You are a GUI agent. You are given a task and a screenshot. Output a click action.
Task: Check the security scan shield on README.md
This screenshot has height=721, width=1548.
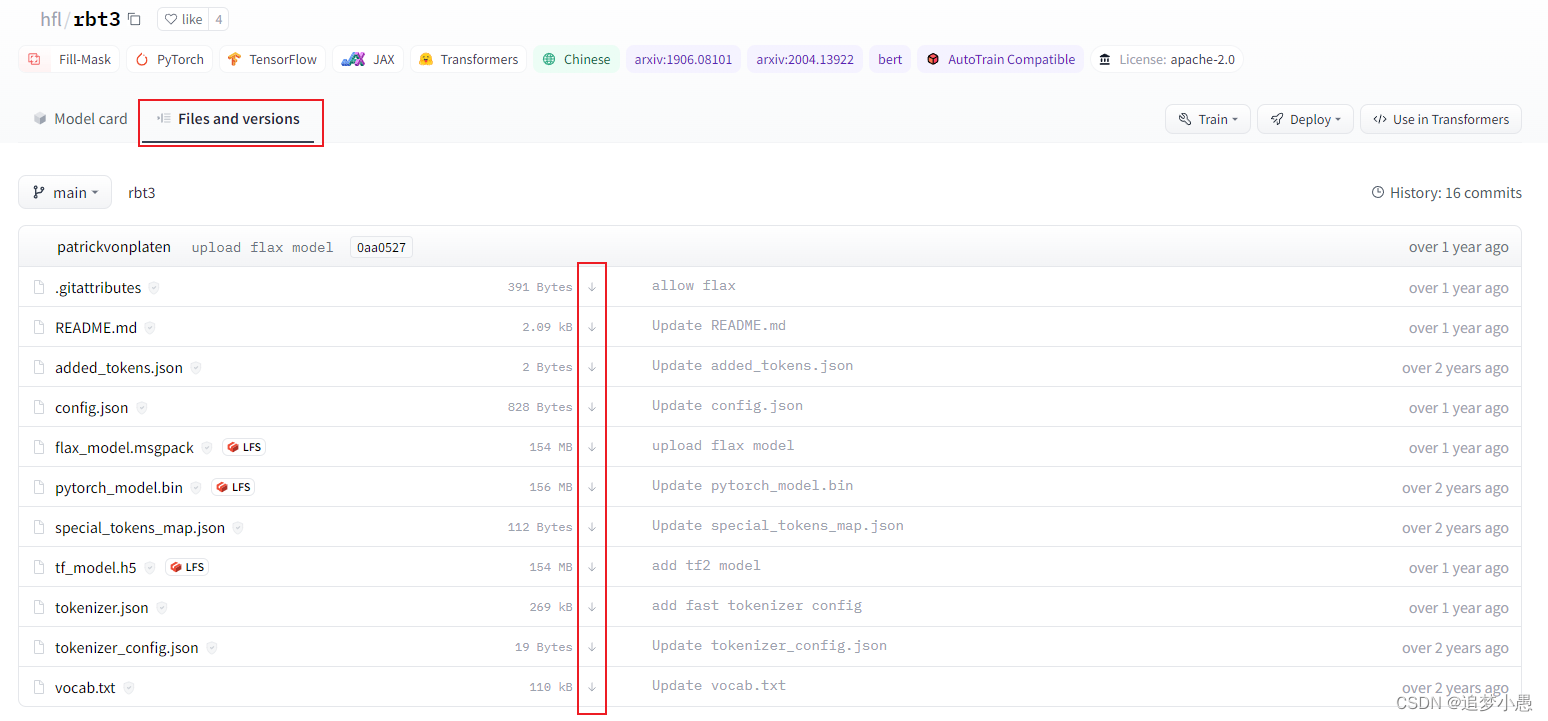pos(149,327)
